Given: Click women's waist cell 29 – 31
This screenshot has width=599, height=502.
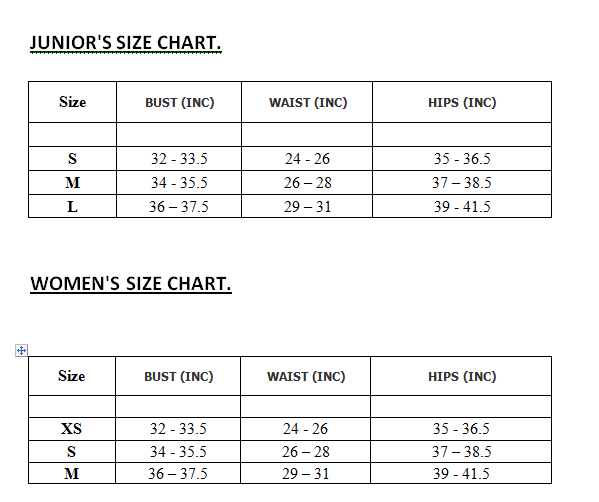Looking at the screenshot, I should coord(306,474).
